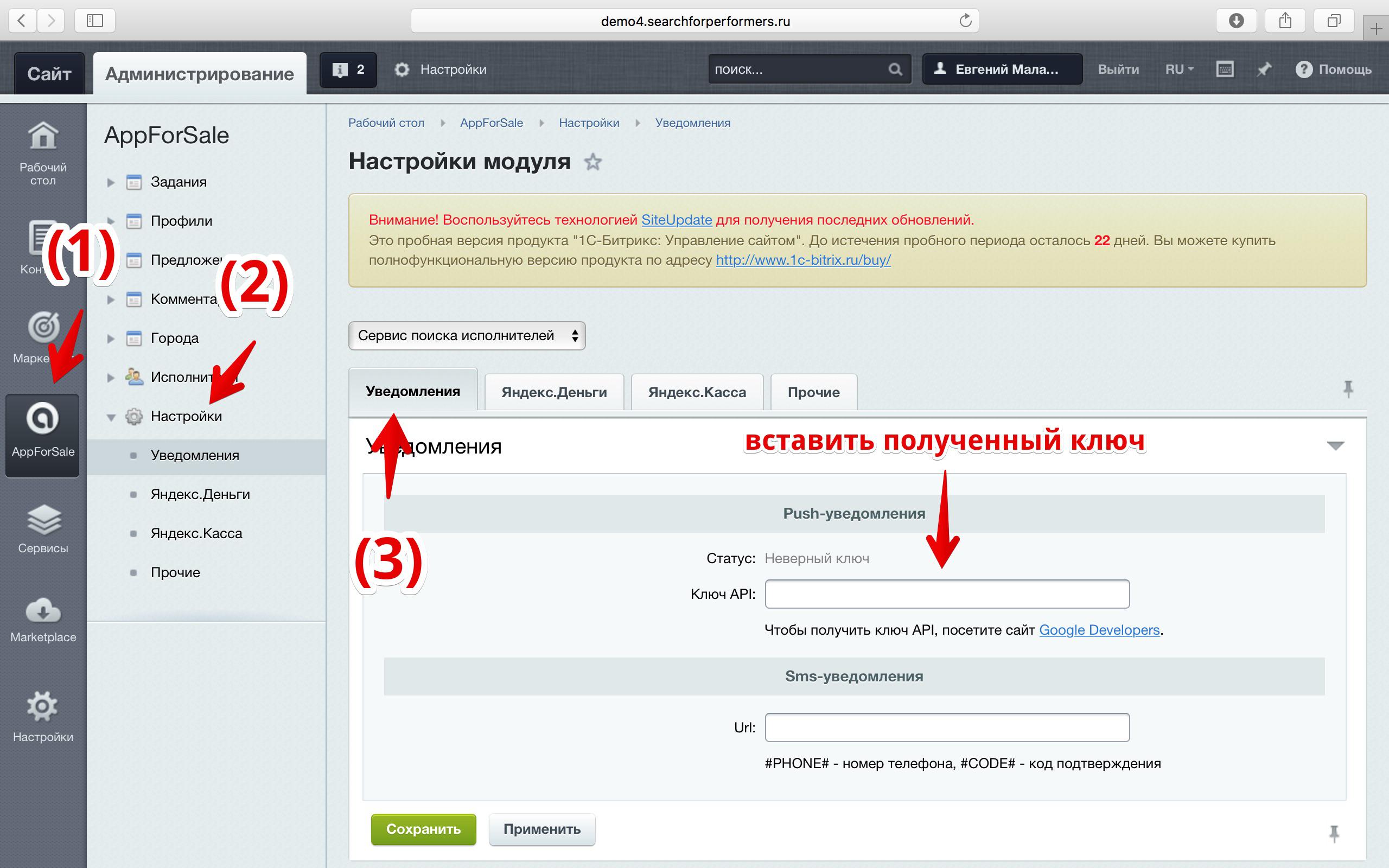Click the Url input field

[947, 727]
